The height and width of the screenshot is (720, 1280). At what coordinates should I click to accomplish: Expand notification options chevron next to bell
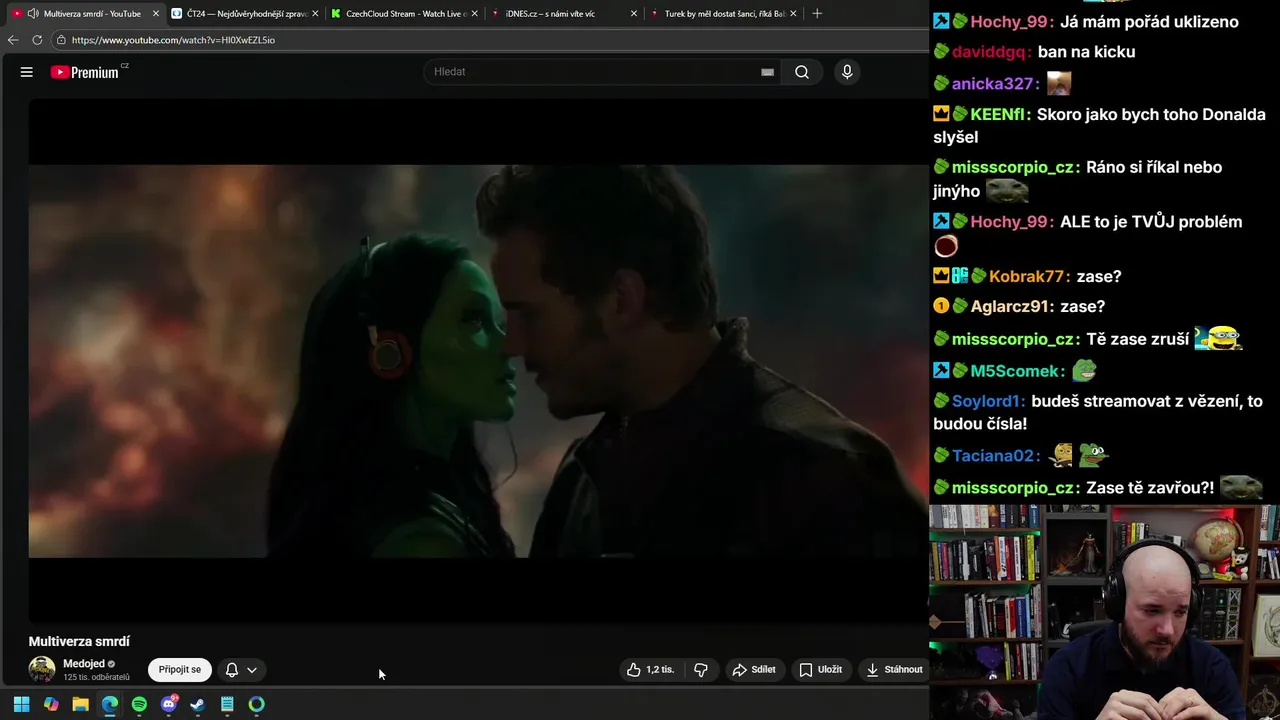point(252,670)
